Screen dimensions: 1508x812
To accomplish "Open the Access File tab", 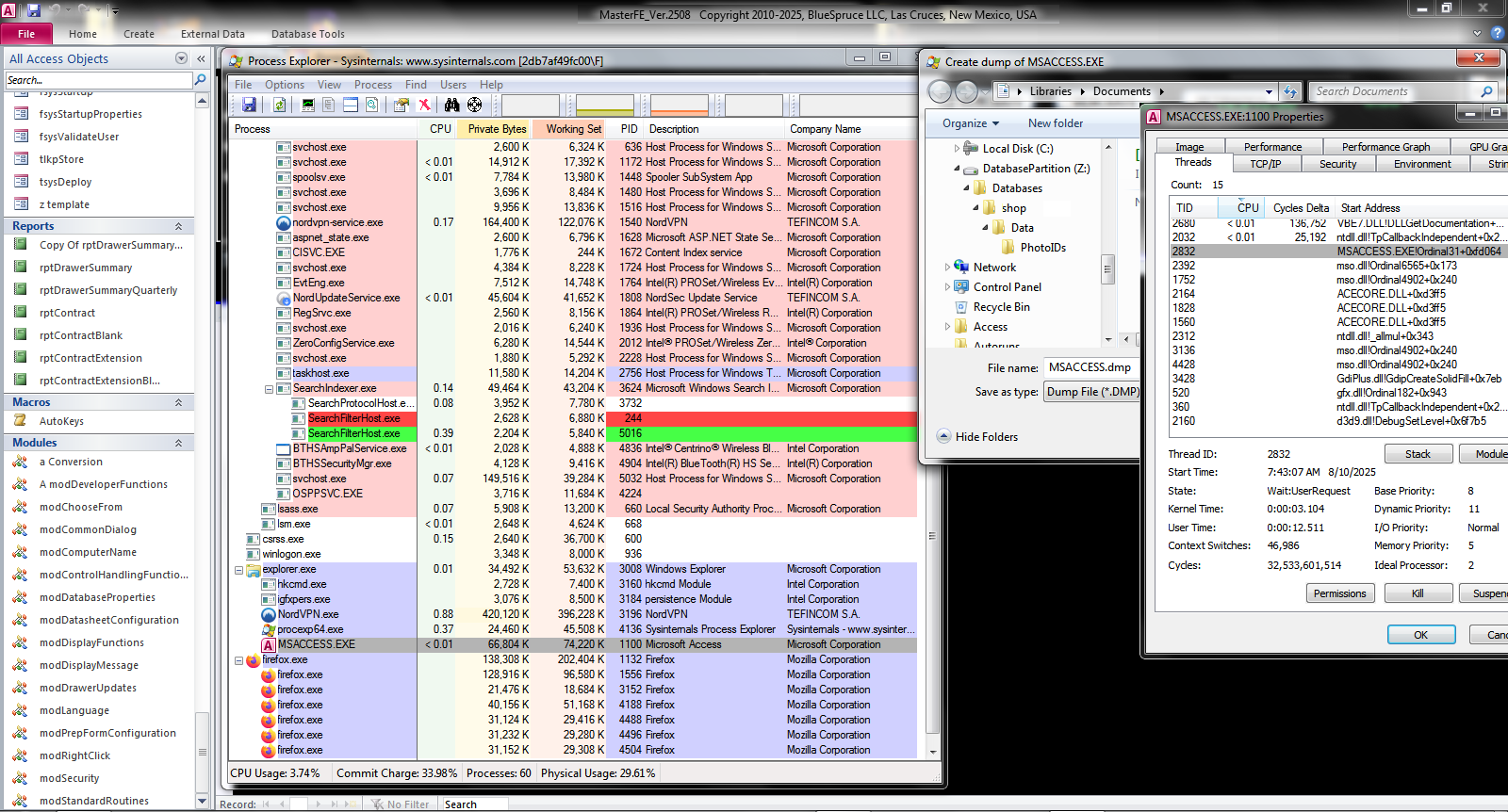I will (x=26, y=34).
